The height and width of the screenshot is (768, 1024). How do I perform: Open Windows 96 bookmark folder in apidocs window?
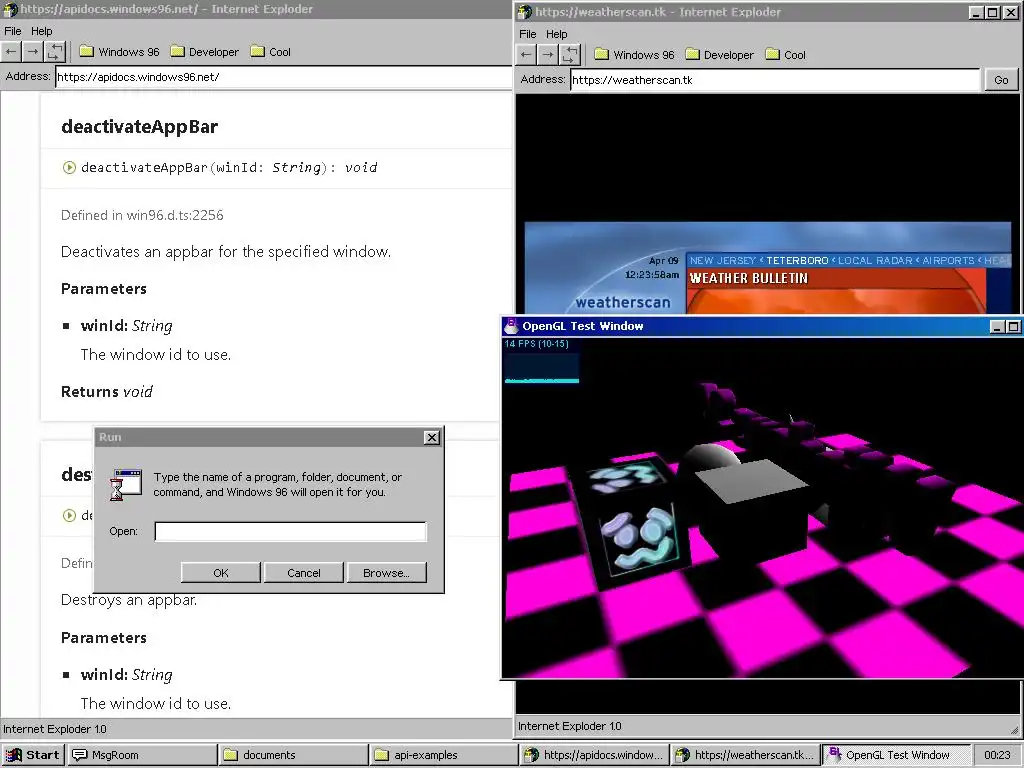pyautogui.click(x=120, y=52)
